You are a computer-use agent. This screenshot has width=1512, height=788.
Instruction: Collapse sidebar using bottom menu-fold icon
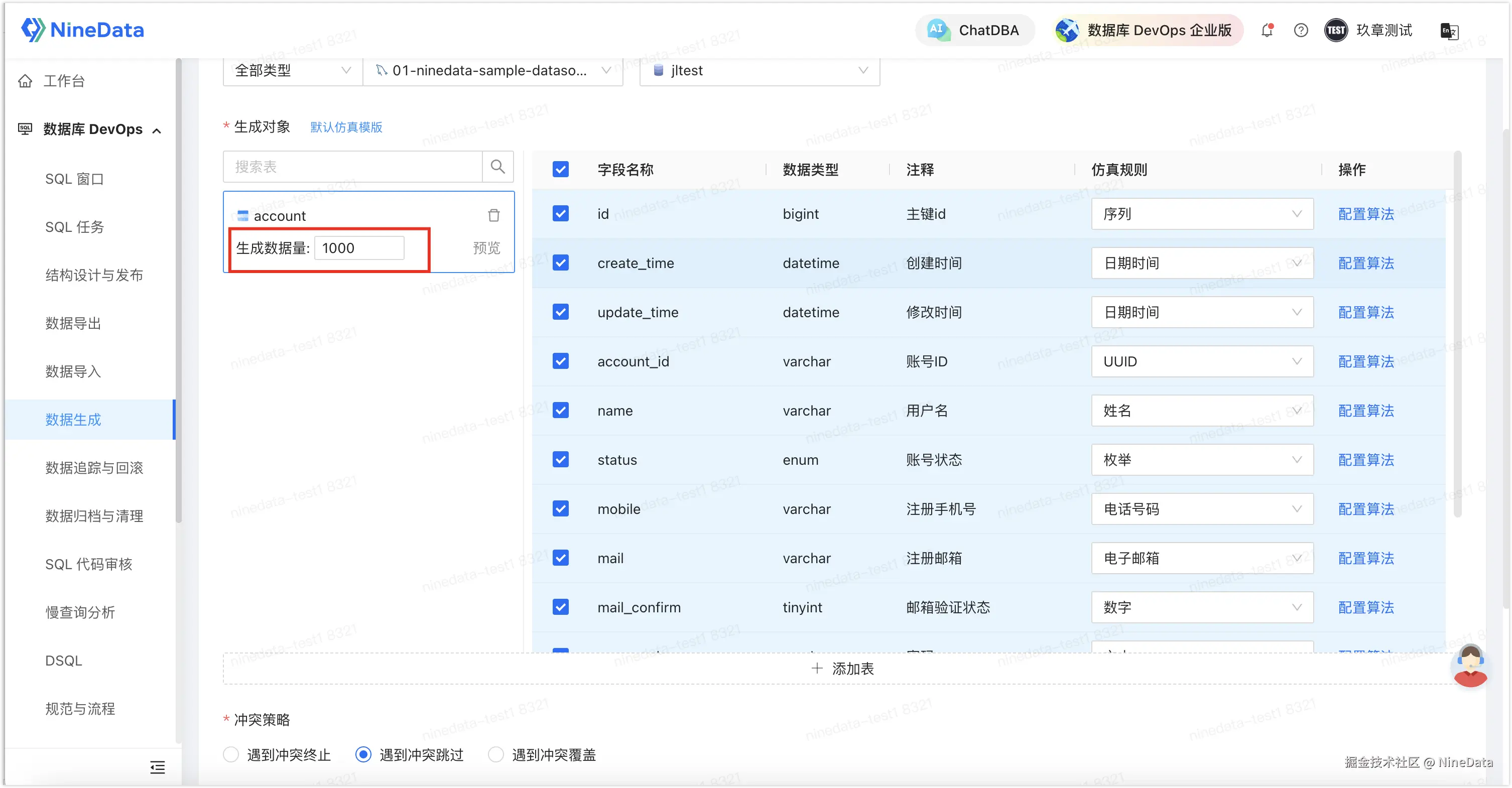click(x=157, y=767)
